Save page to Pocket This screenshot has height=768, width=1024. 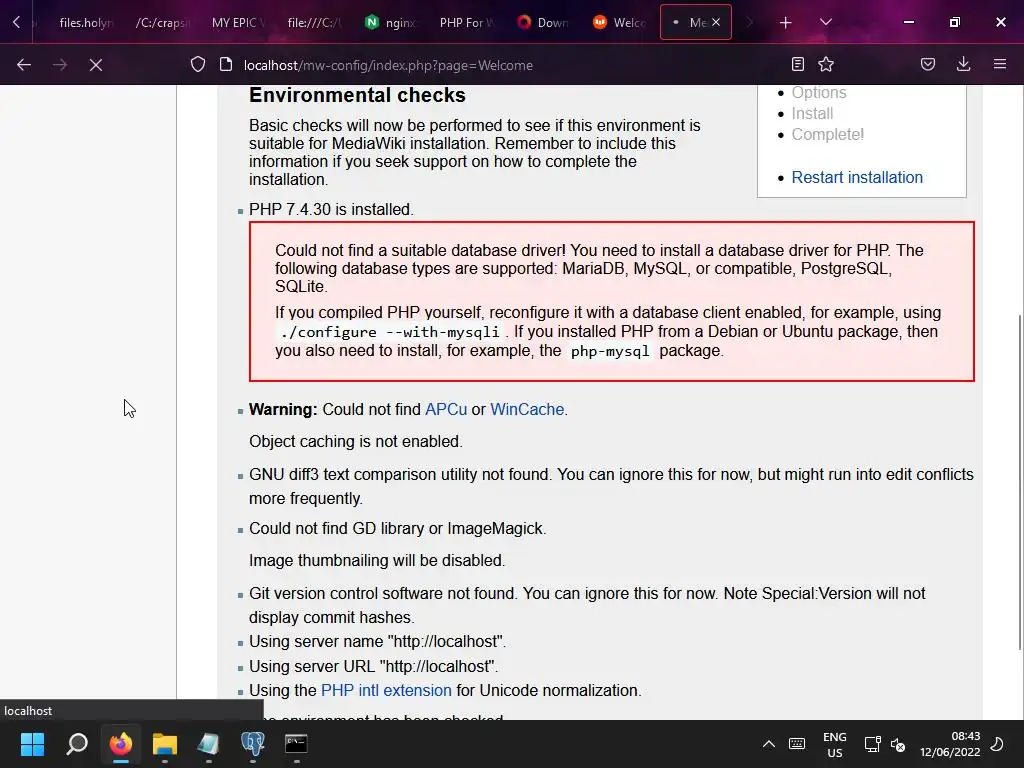click(x=928, y=64)
